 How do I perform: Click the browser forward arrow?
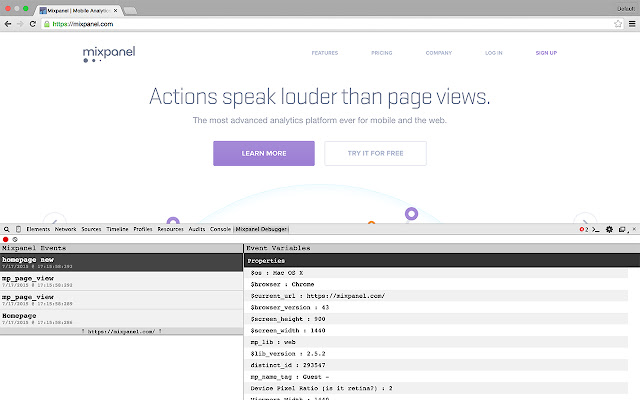(20, 24)
